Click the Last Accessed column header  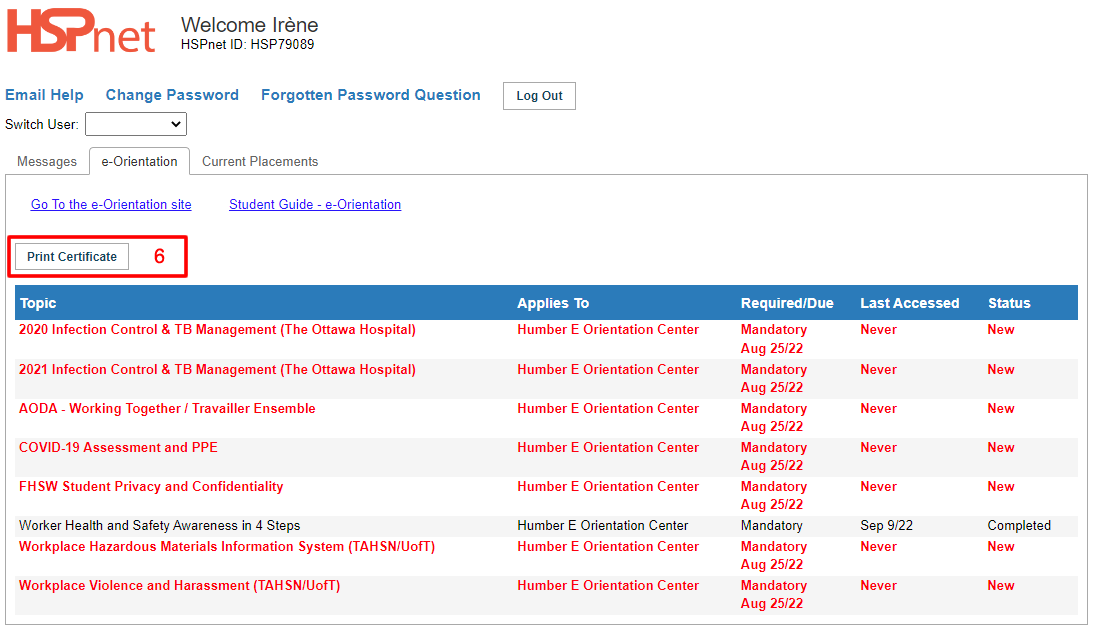[x=910, y=303]
